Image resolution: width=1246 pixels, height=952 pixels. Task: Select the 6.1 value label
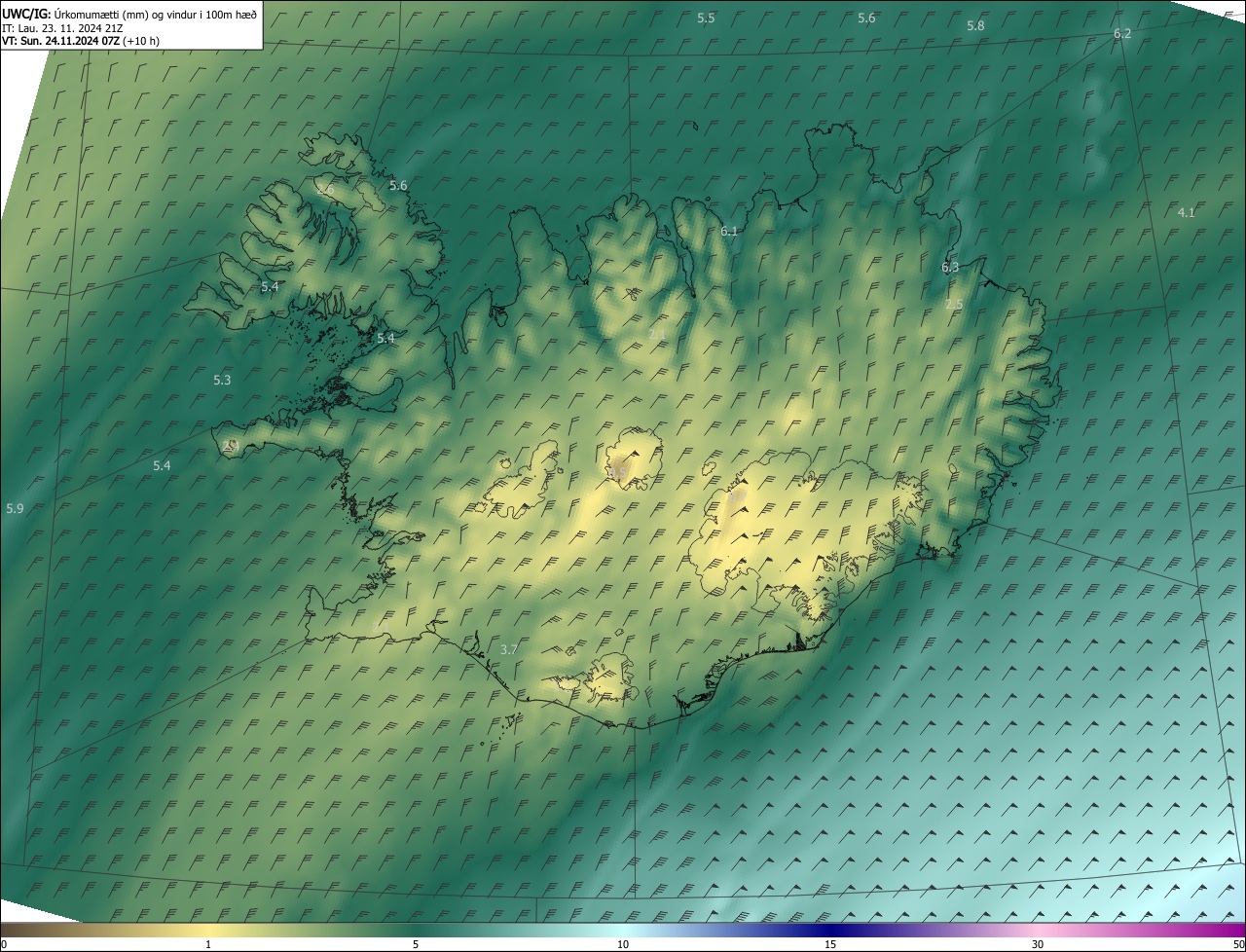pos(729,232)
